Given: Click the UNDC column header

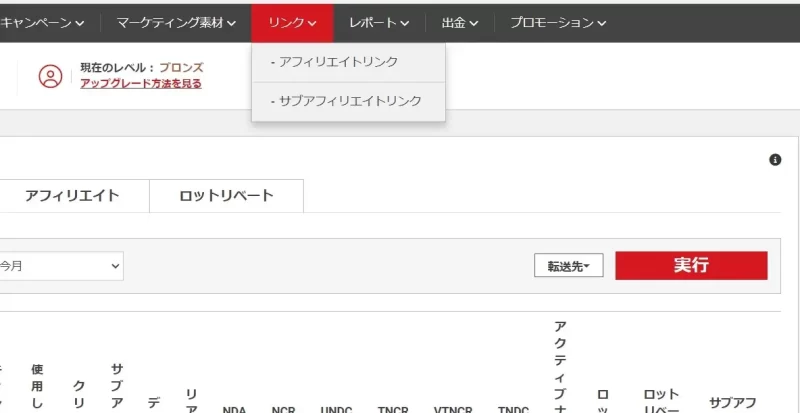Looking at the screenshot, I should tap(336, 409).
